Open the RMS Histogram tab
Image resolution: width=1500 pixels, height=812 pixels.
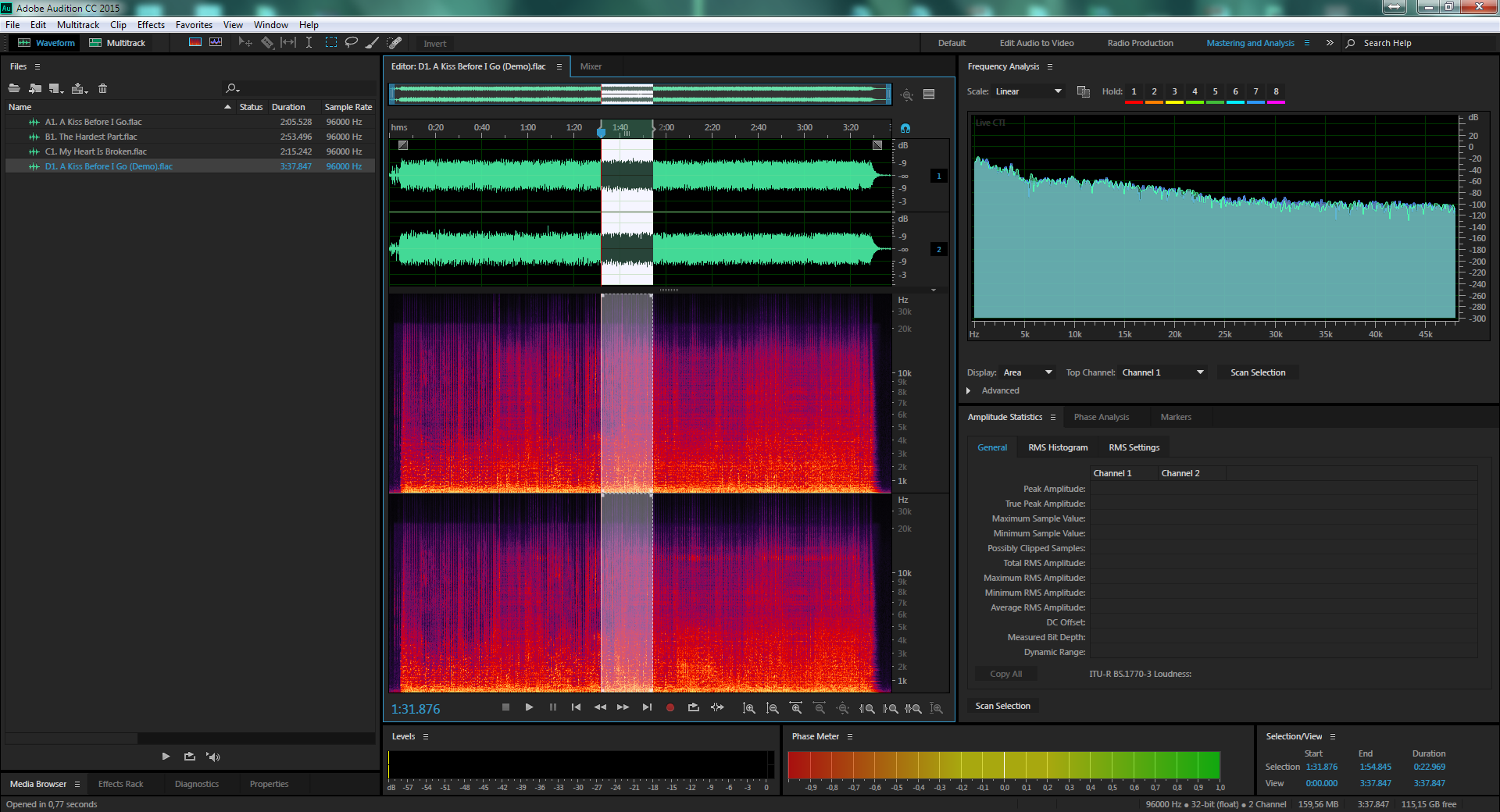pyautogui.click(x=1058, y=447)
